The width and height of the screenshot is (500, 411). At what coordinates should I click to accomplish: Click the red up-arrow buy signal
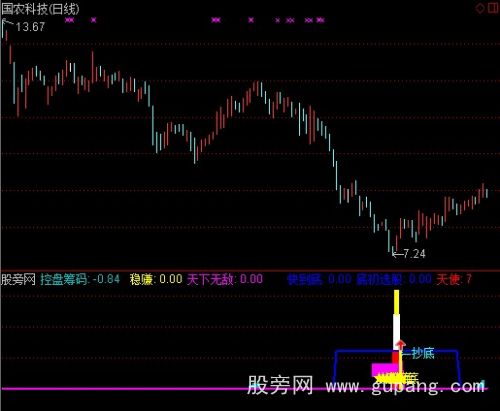401,345
